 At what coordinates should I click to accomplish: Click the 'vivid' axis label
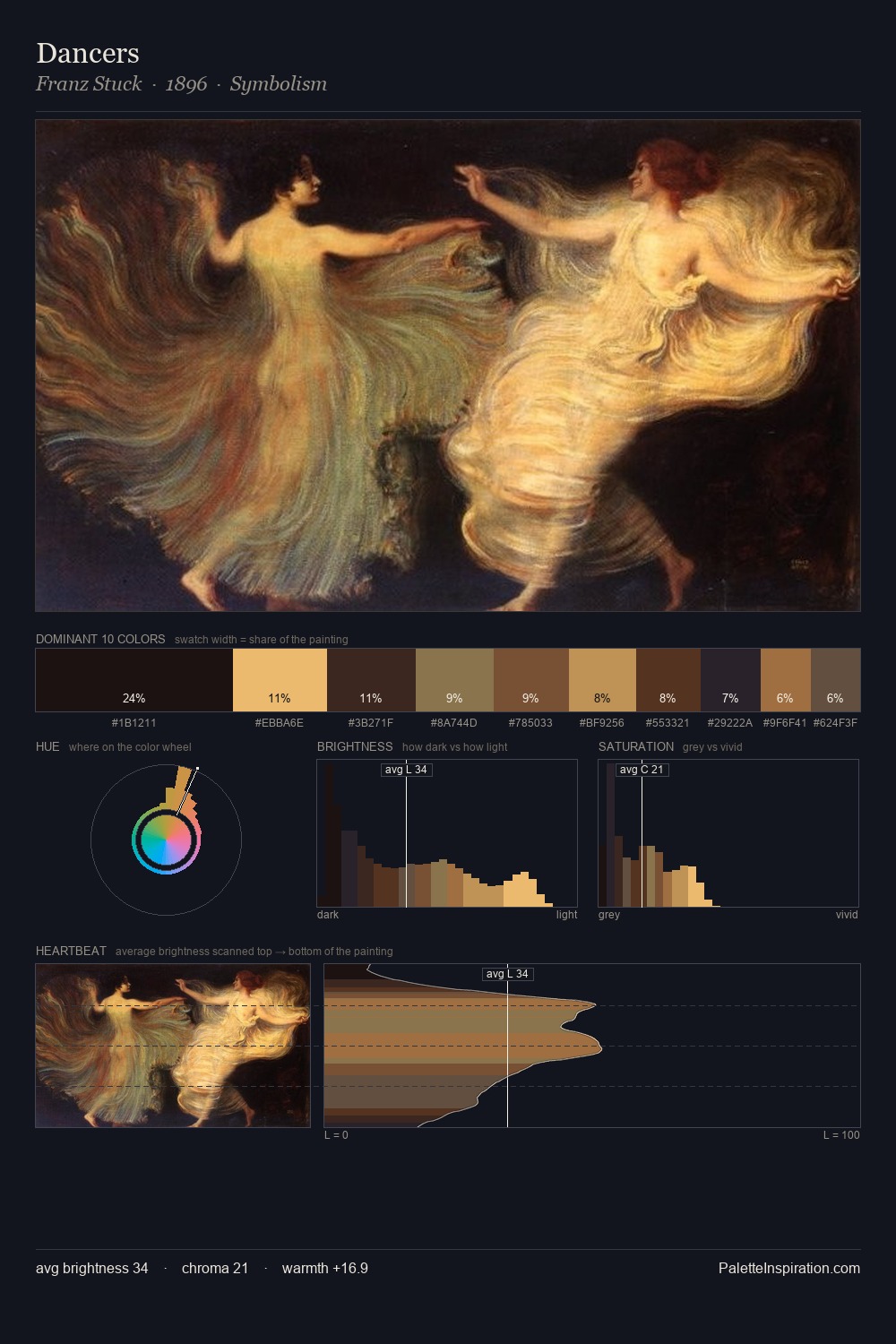coord(847,915)
